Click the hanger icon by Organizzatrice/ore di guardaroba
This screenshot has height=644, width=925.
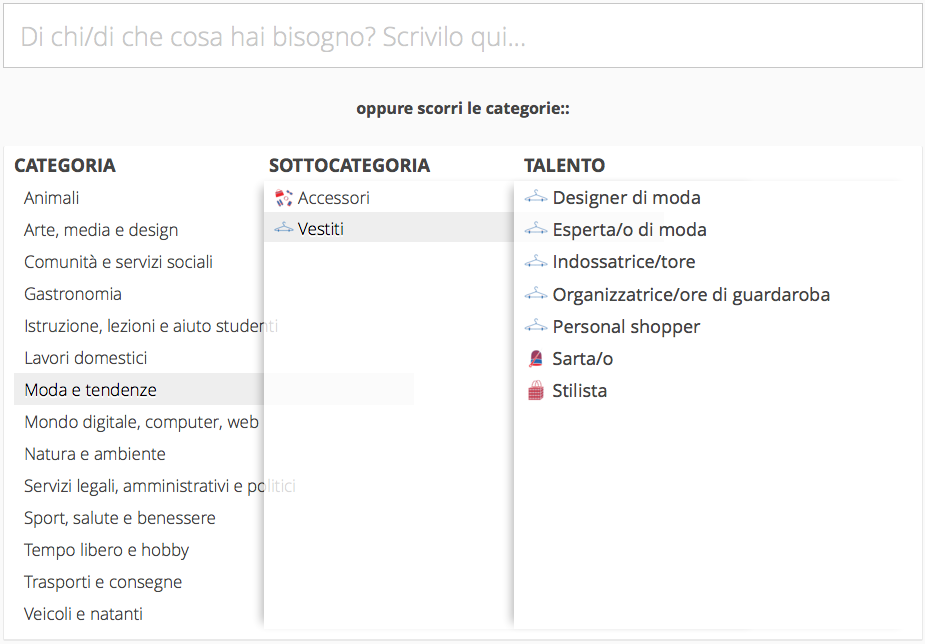click(x=536, y=294)
